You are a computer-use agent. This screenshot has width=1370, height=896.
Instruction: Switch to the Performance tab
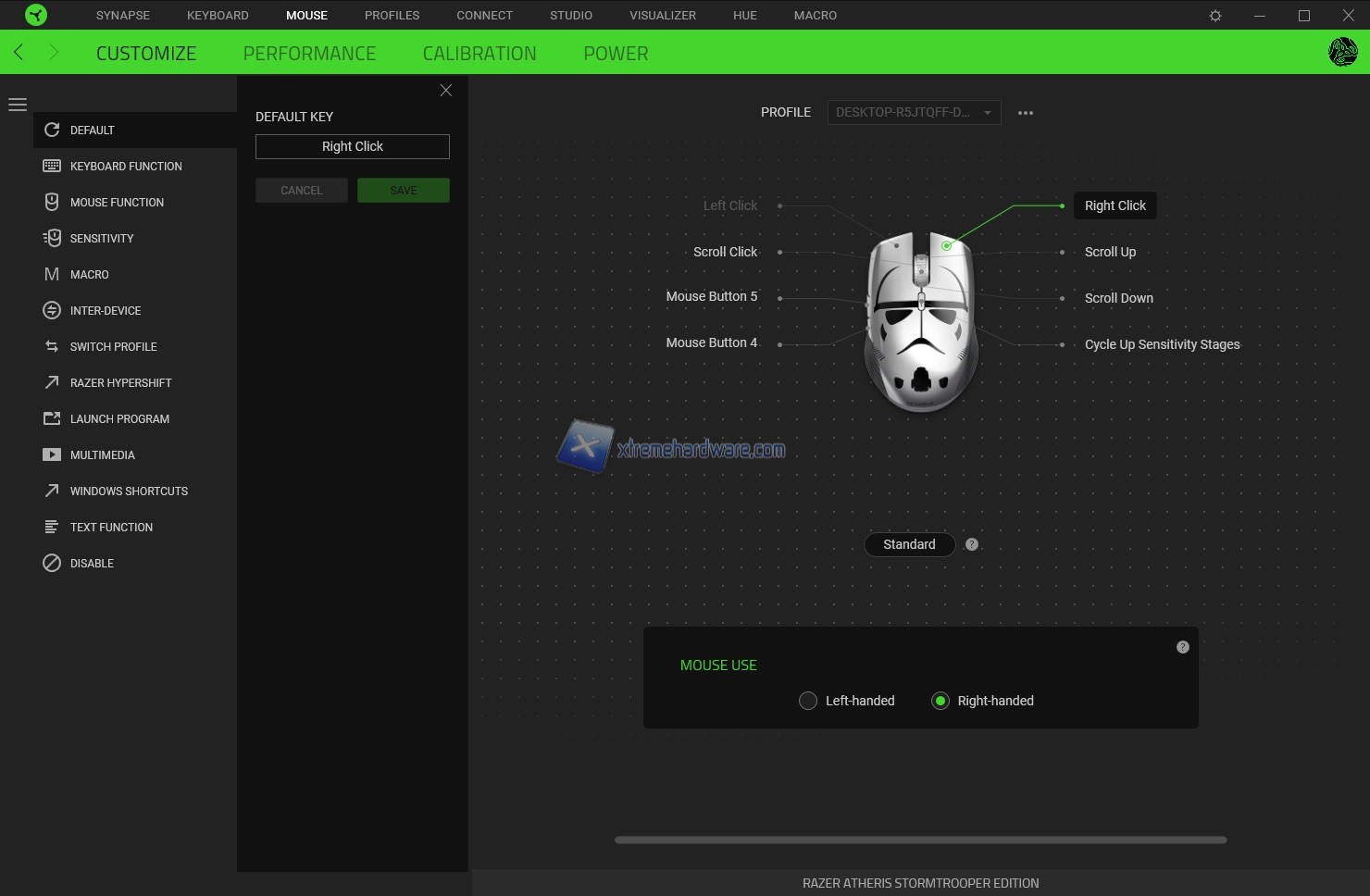click(309, 54)
